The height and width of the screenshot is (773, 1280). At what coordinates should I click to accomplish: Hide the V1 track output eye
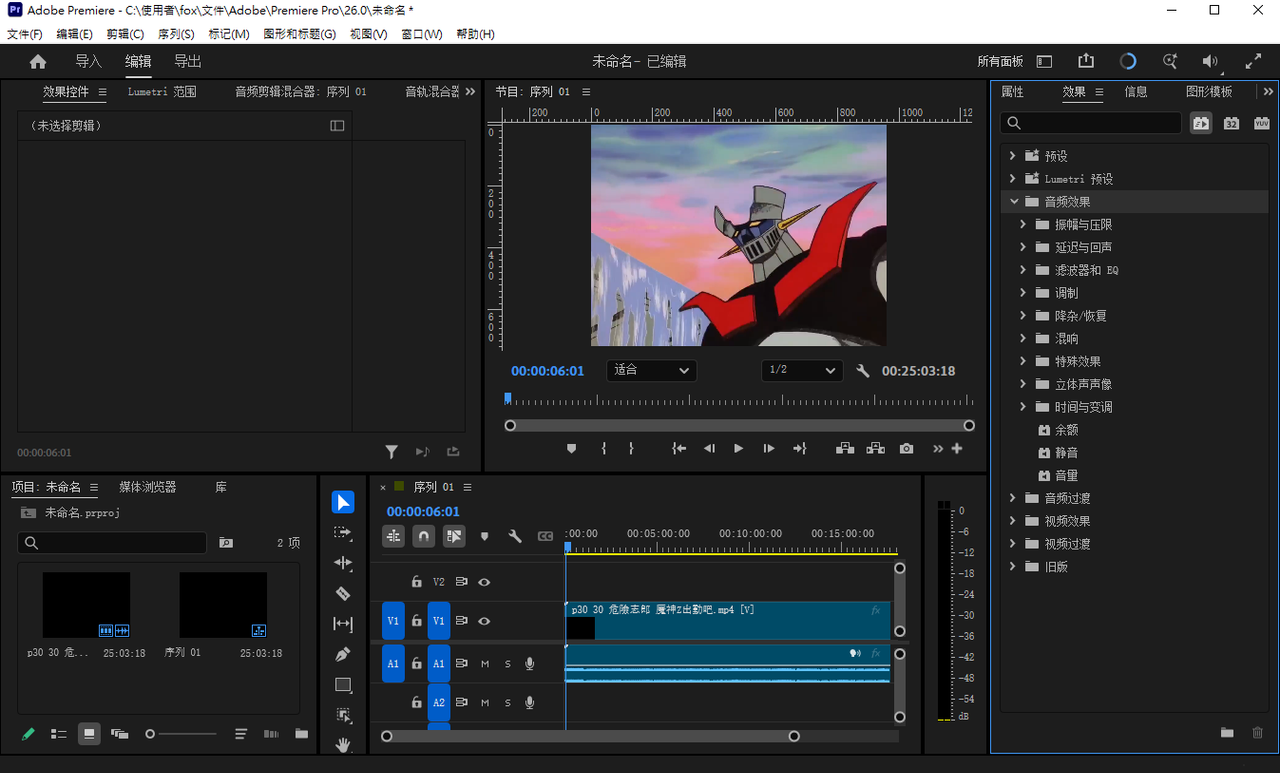click(x=484, y=621)
